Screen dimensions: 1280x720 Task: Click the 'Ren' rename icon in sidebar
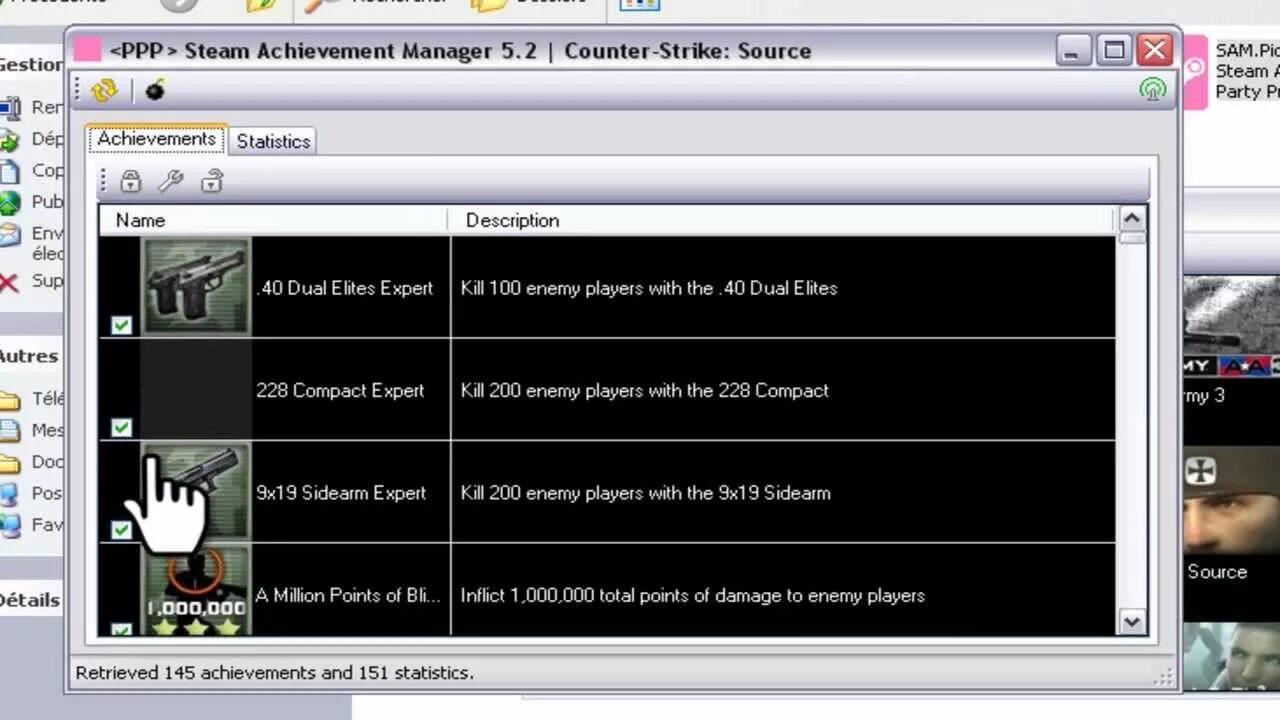(x=9, y=108)
